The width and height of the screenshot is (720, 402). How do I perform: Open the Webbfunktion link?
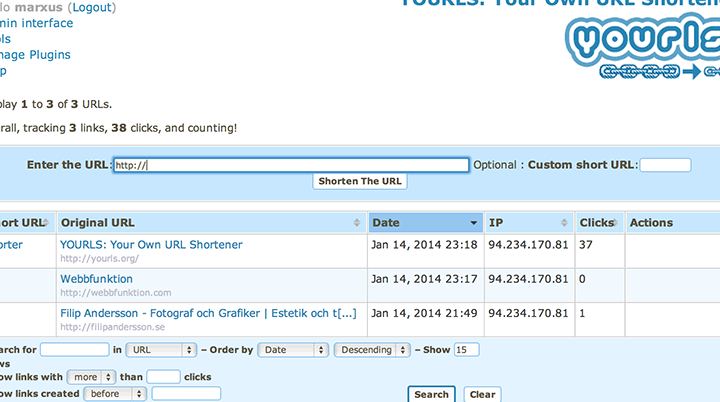tap(96, 279)
